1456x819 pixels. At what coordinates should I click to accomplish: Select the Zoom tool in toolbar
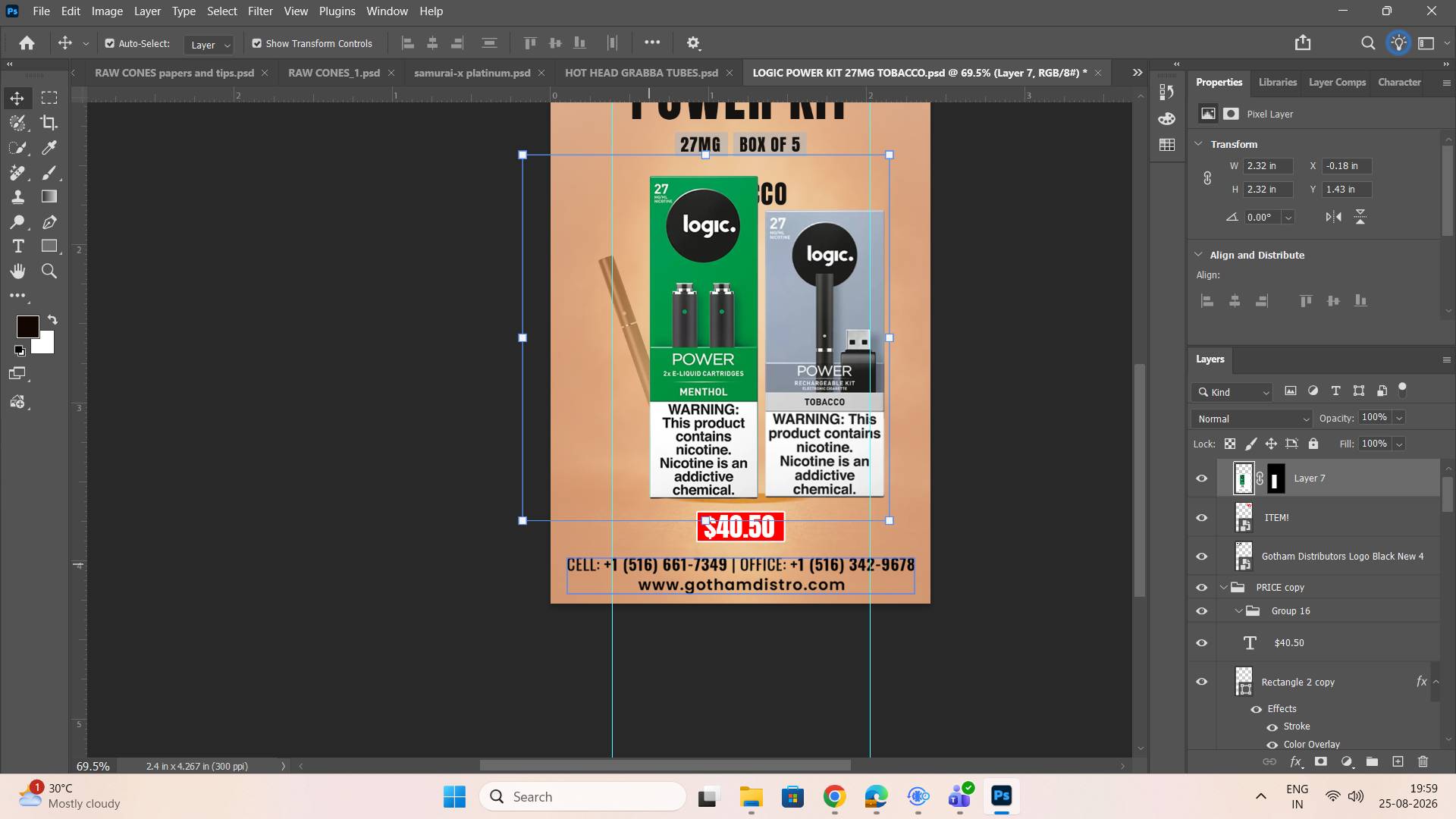(49, 271)
